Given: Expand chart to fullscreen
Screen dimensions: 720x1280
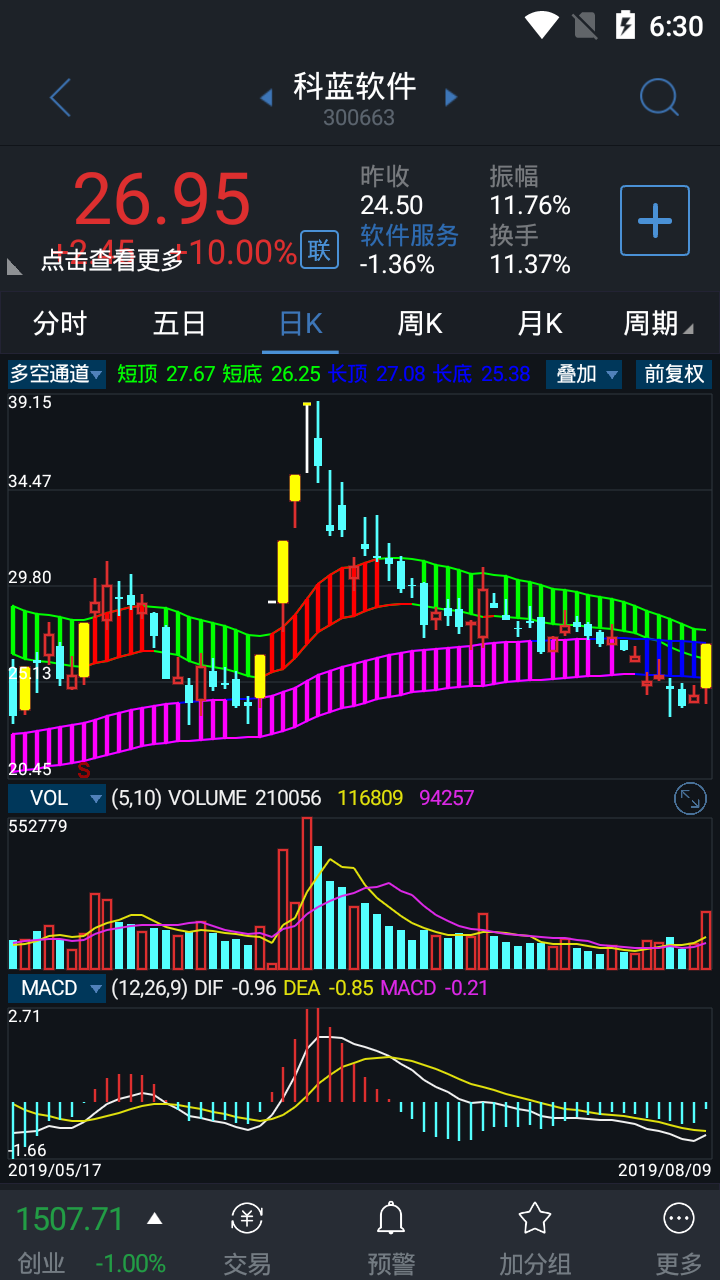Looking at the screenshot, I should pos(690,798).
